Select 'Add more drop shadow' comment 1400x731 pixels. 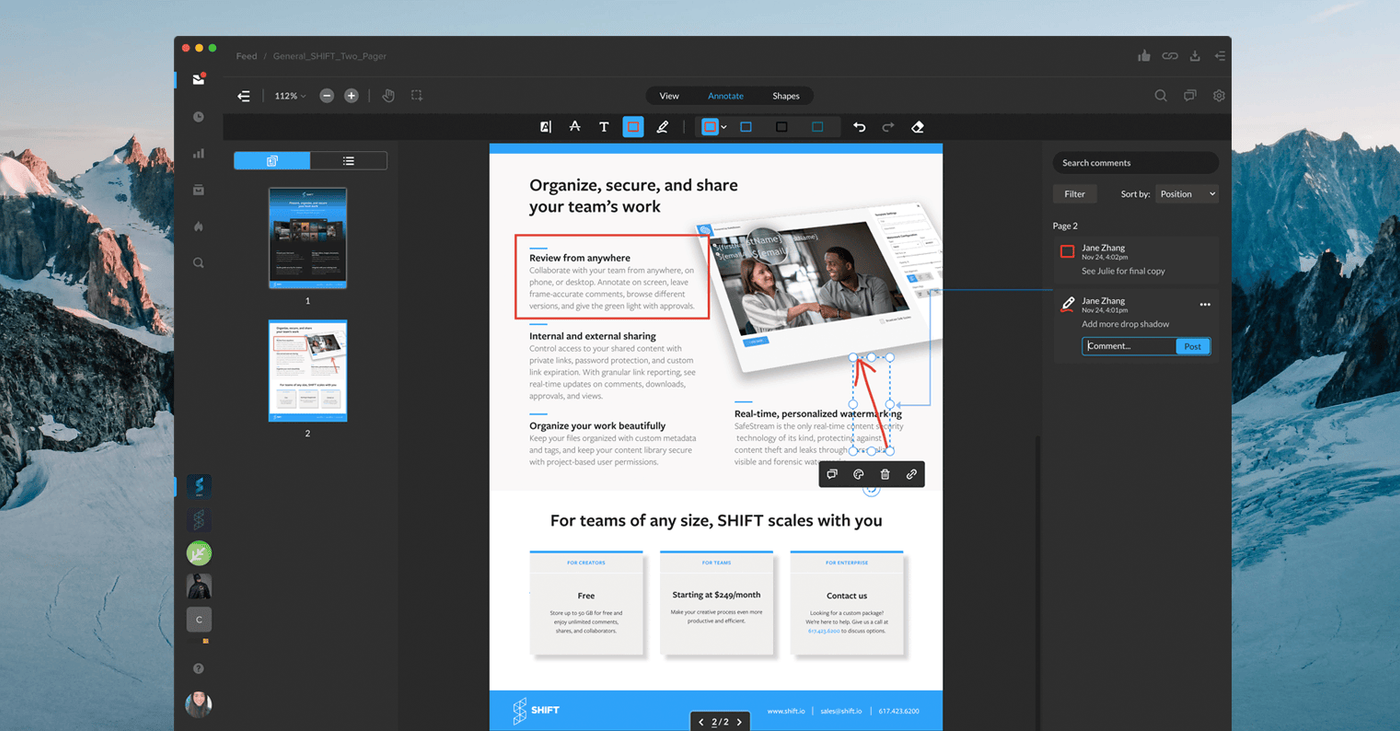pos(1125,324)
